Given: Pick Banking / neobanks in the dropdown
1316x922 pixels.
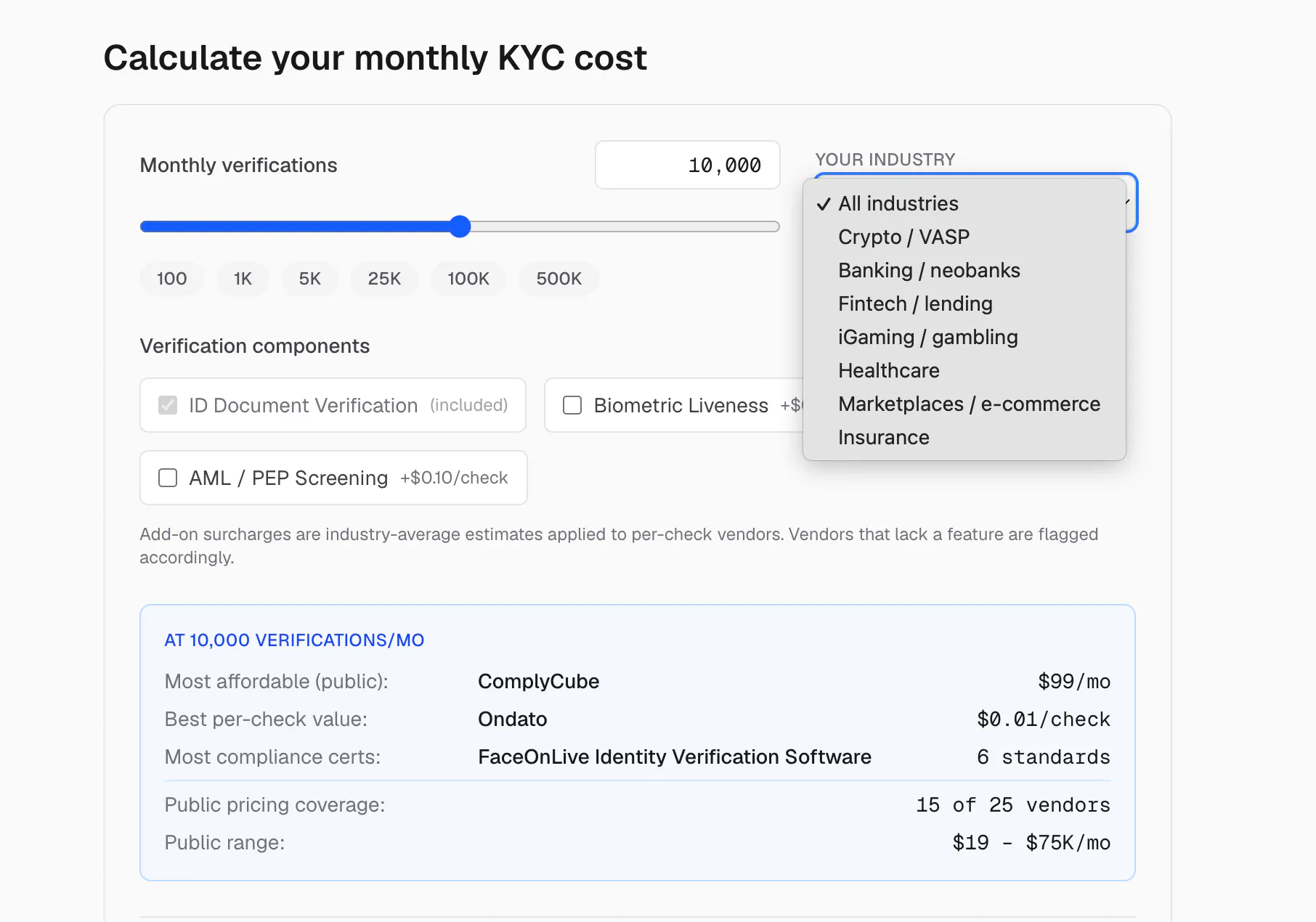Looking at the screenshot, I should click(x=964, y=270).
